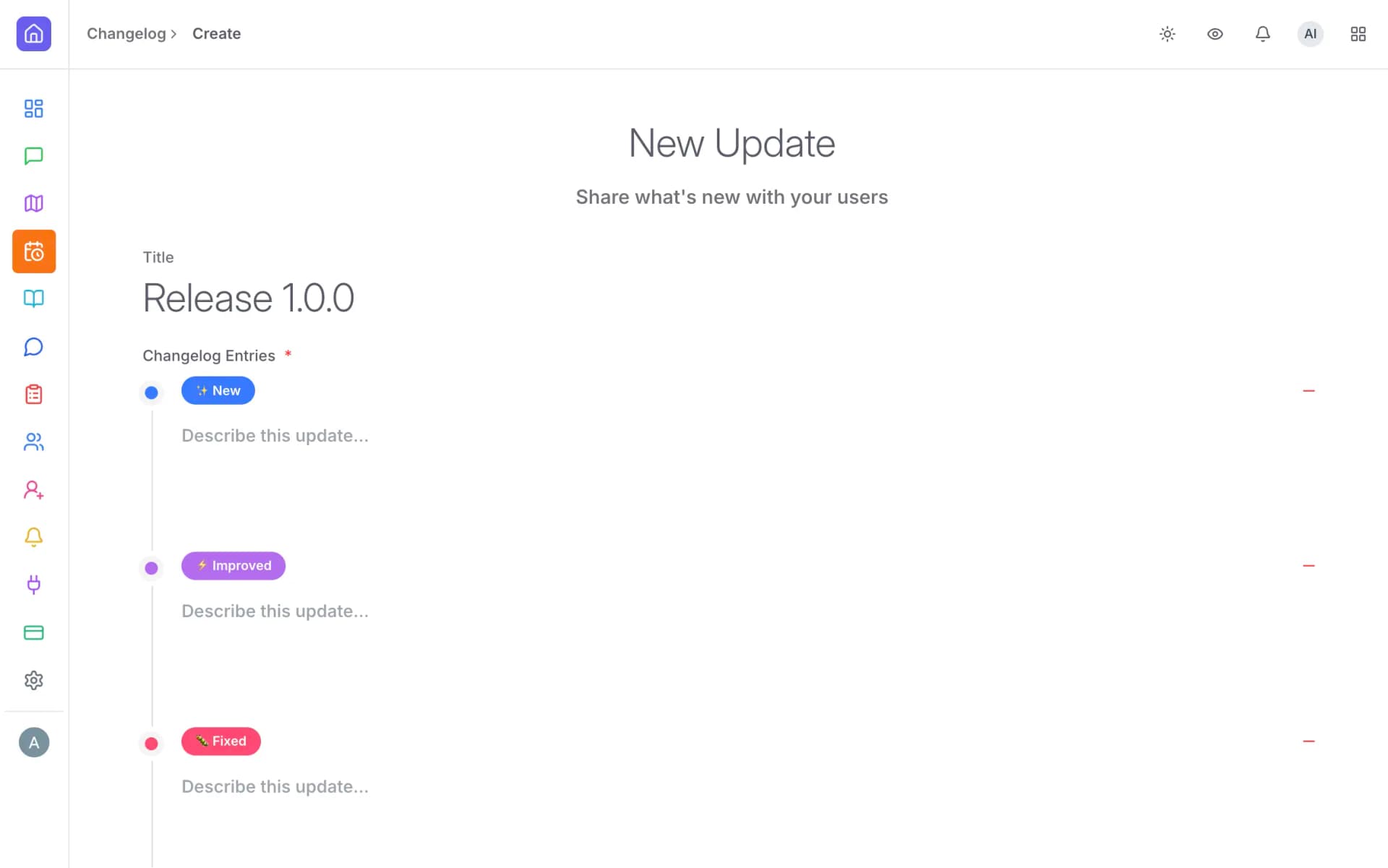Open the Changelog calendar icon in sidebar

click(x=33, y=251)
